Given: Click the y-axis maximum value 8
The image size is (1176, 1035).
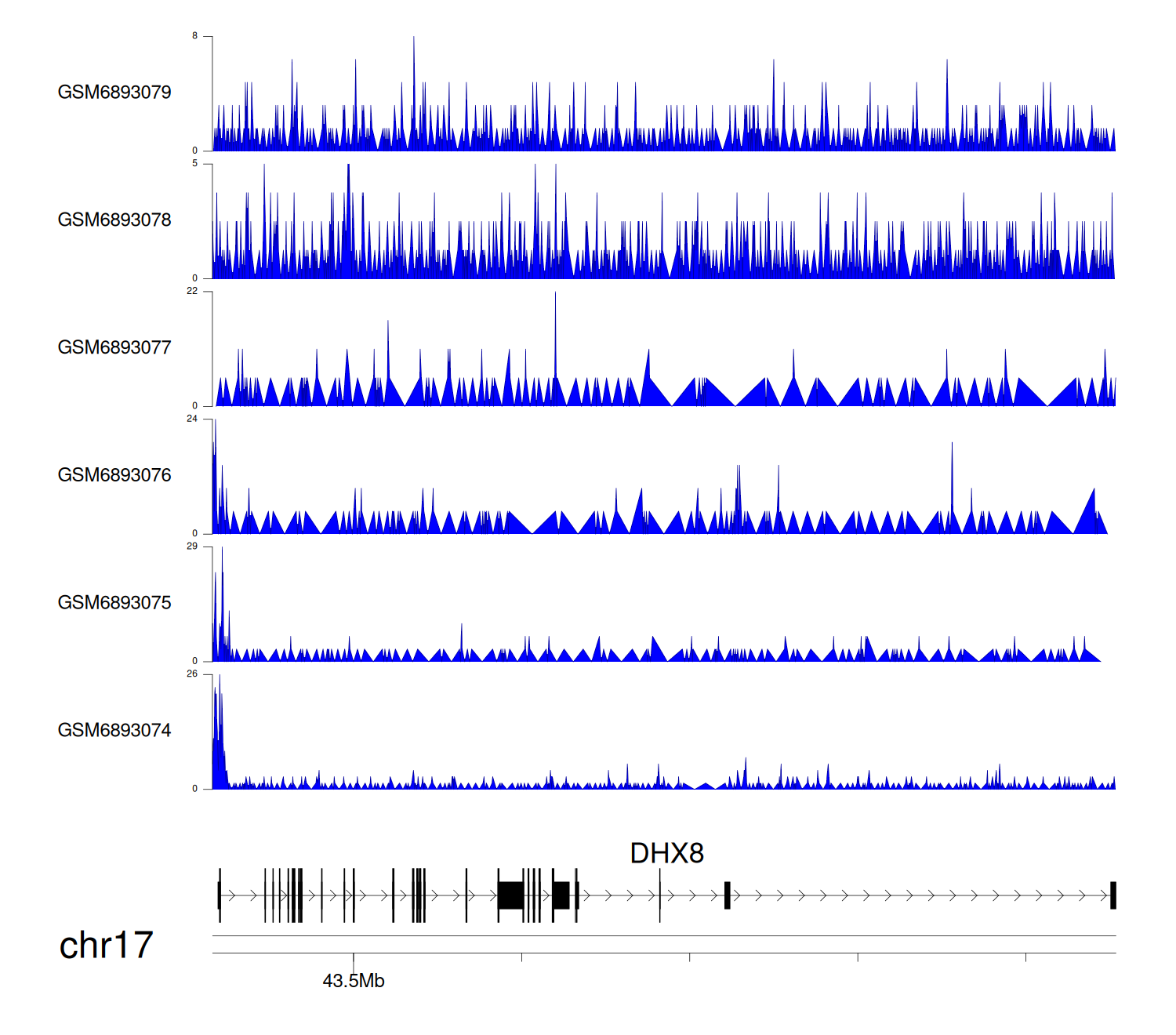Looking at the screenshot, I should click(194, 36).
